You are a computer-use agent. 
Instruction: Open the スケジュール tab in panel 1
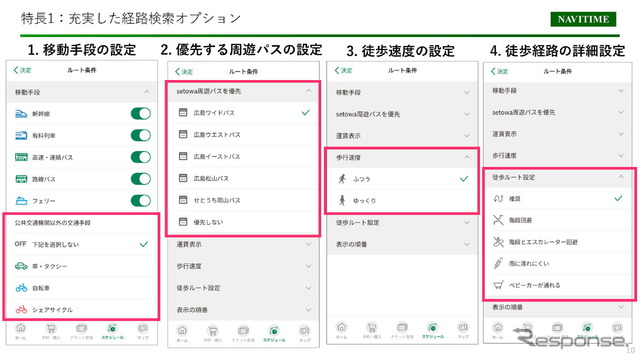[112, 331]
